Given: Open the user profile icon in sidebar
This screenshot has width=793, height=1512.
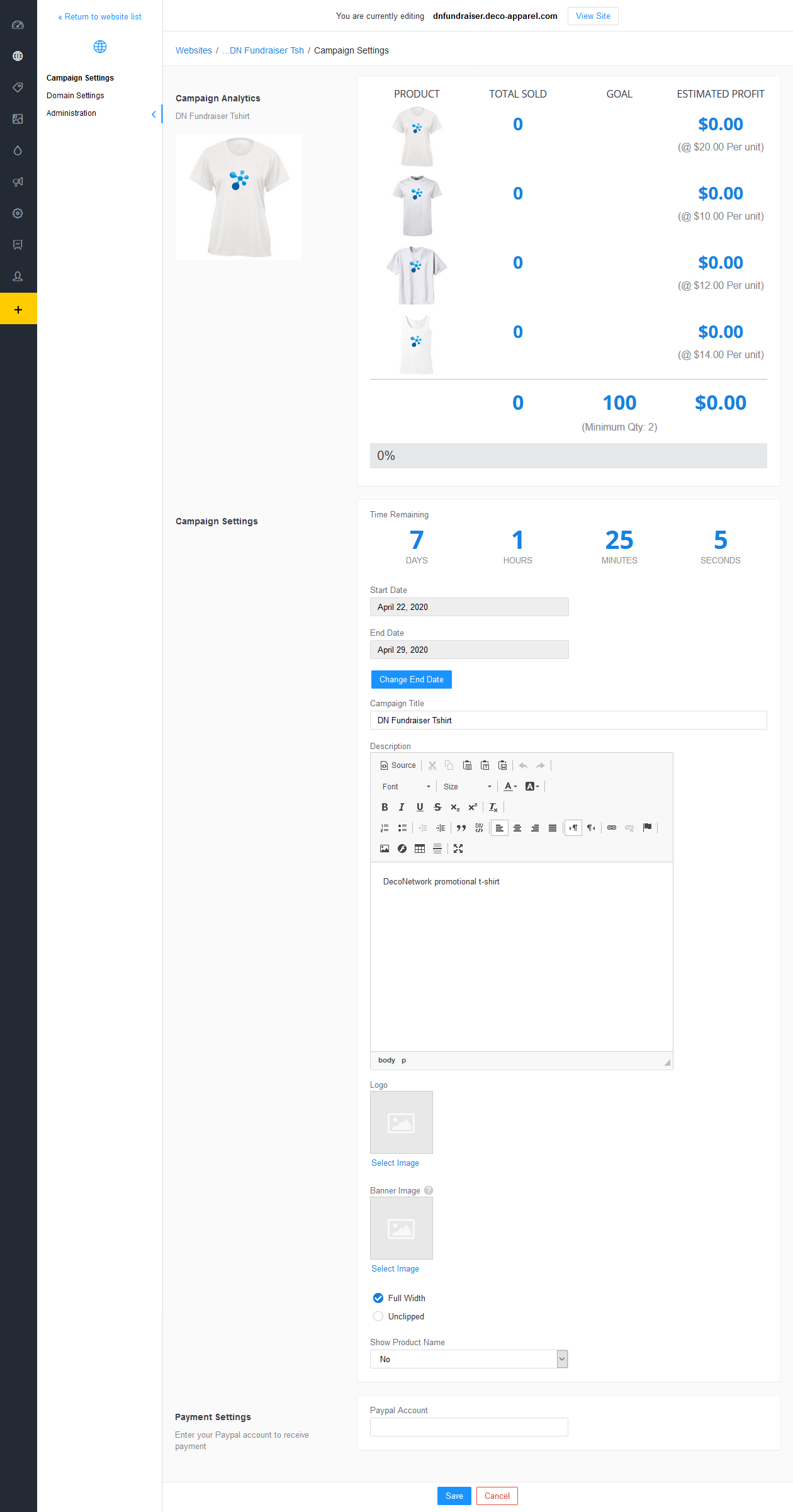Looking at the screenshot, I should click(18, 276).
